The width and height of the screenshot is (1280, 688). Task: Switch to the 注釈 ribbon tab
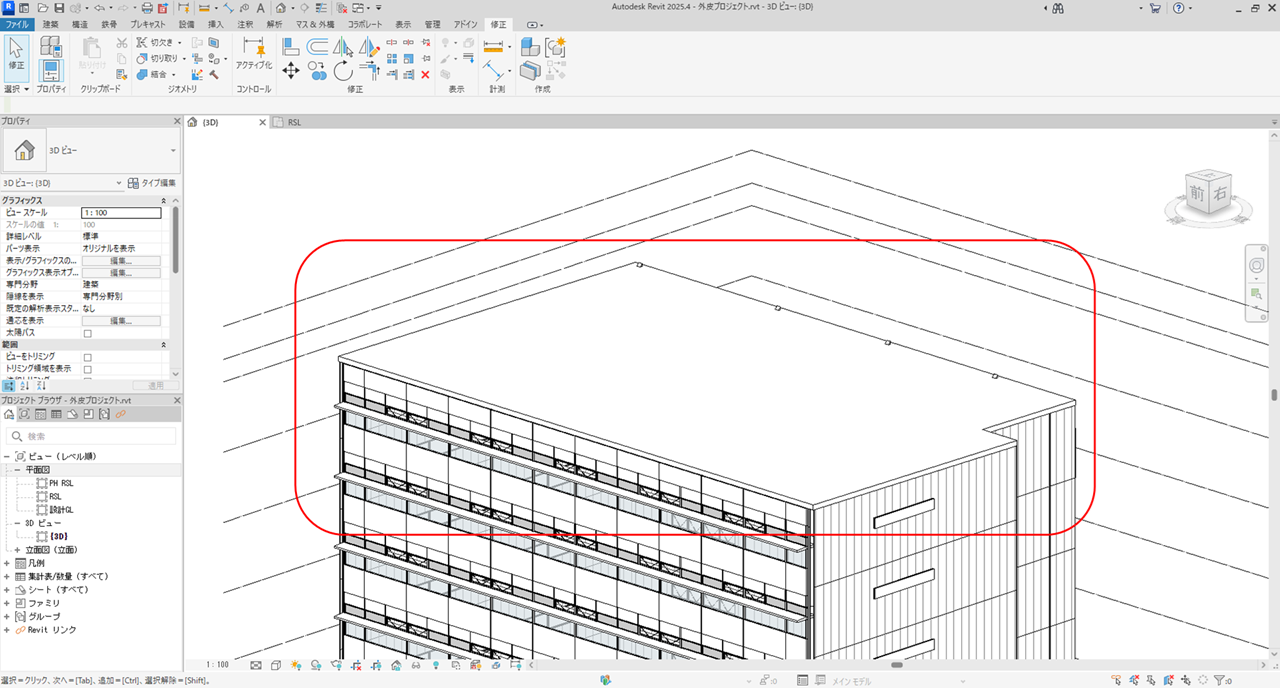(245, 24)
